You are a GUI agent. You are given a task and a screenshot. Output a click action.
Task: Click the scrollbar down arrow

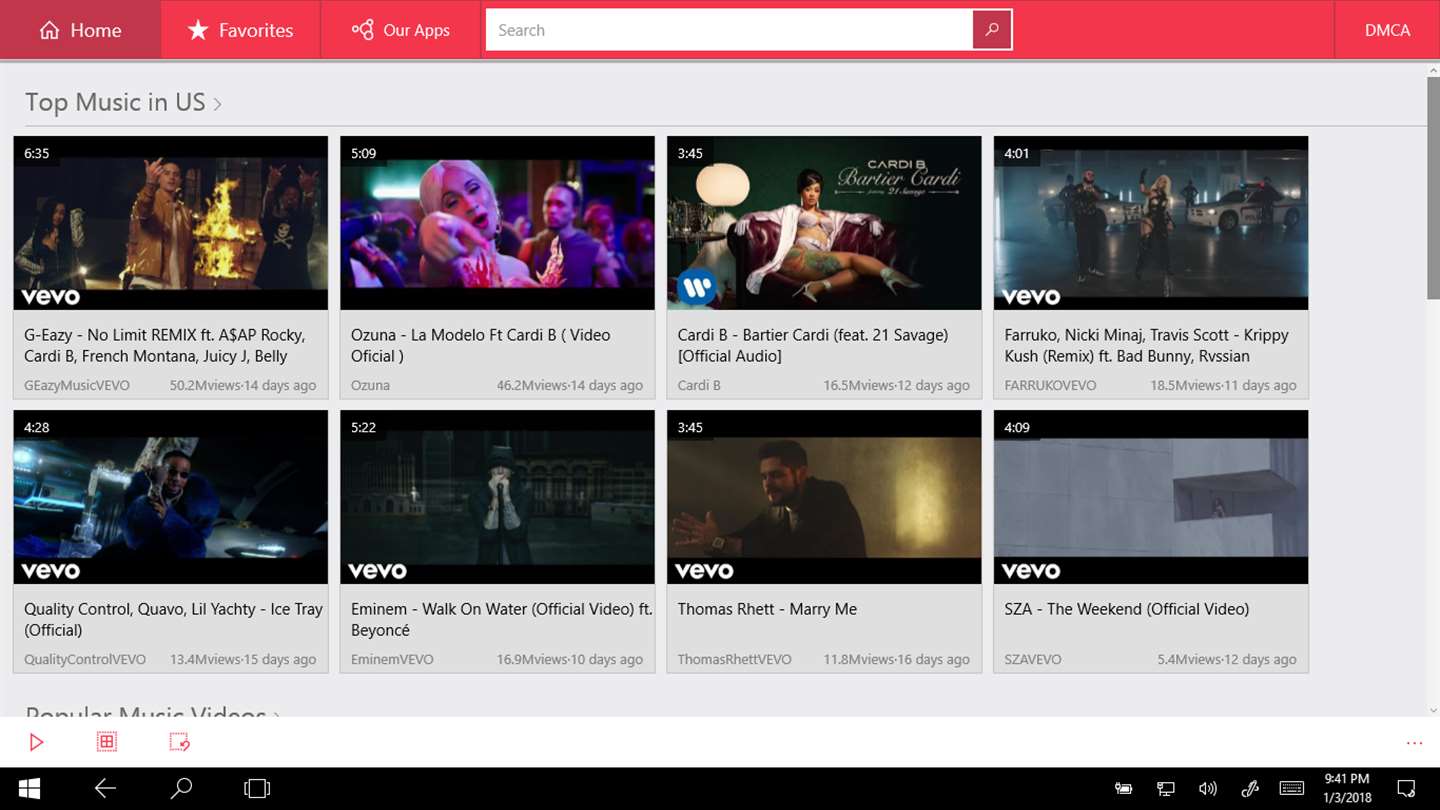pos(1433,709)
